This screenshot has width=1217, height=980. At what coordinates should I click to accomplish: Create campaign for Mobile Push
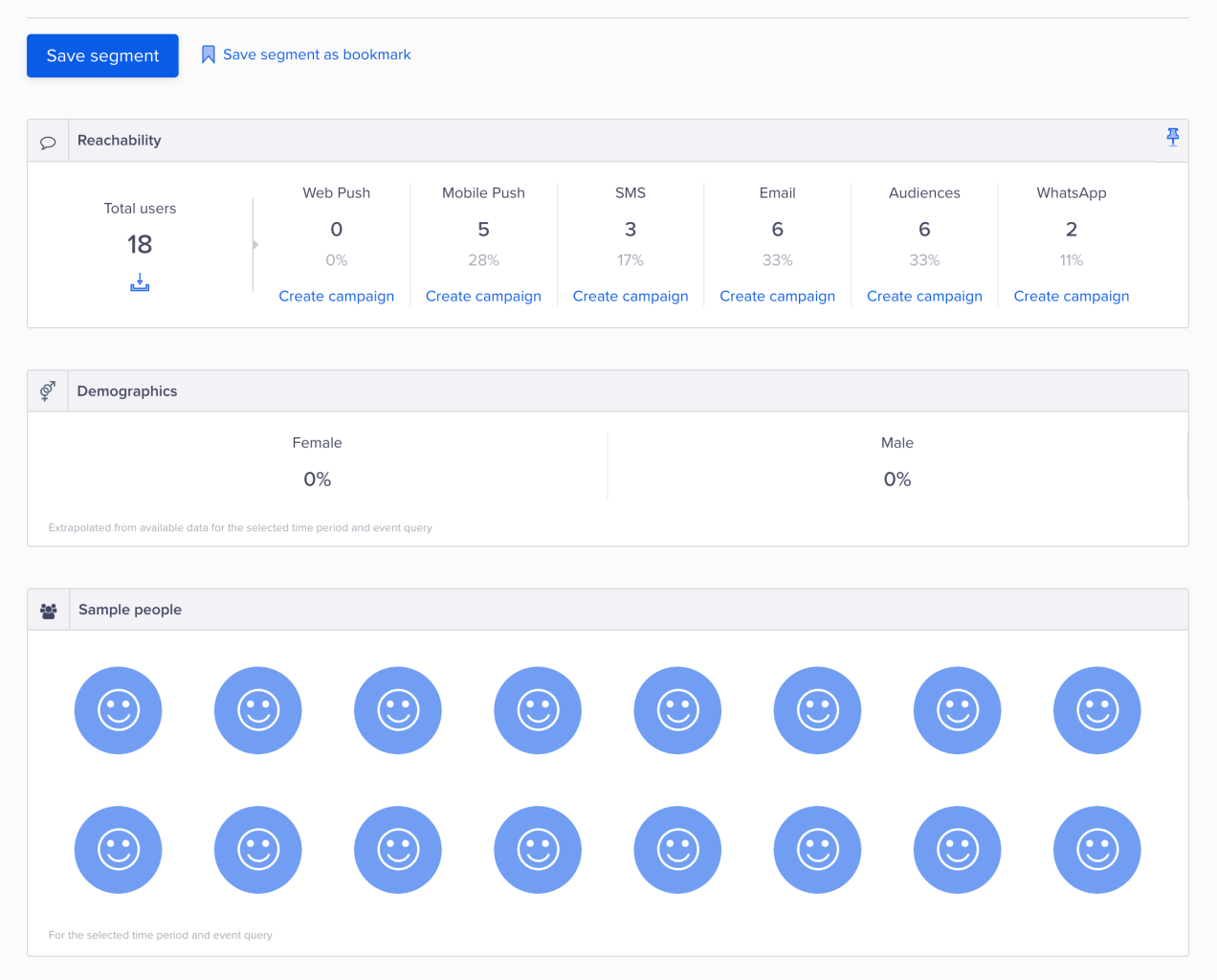click(483, 297)
